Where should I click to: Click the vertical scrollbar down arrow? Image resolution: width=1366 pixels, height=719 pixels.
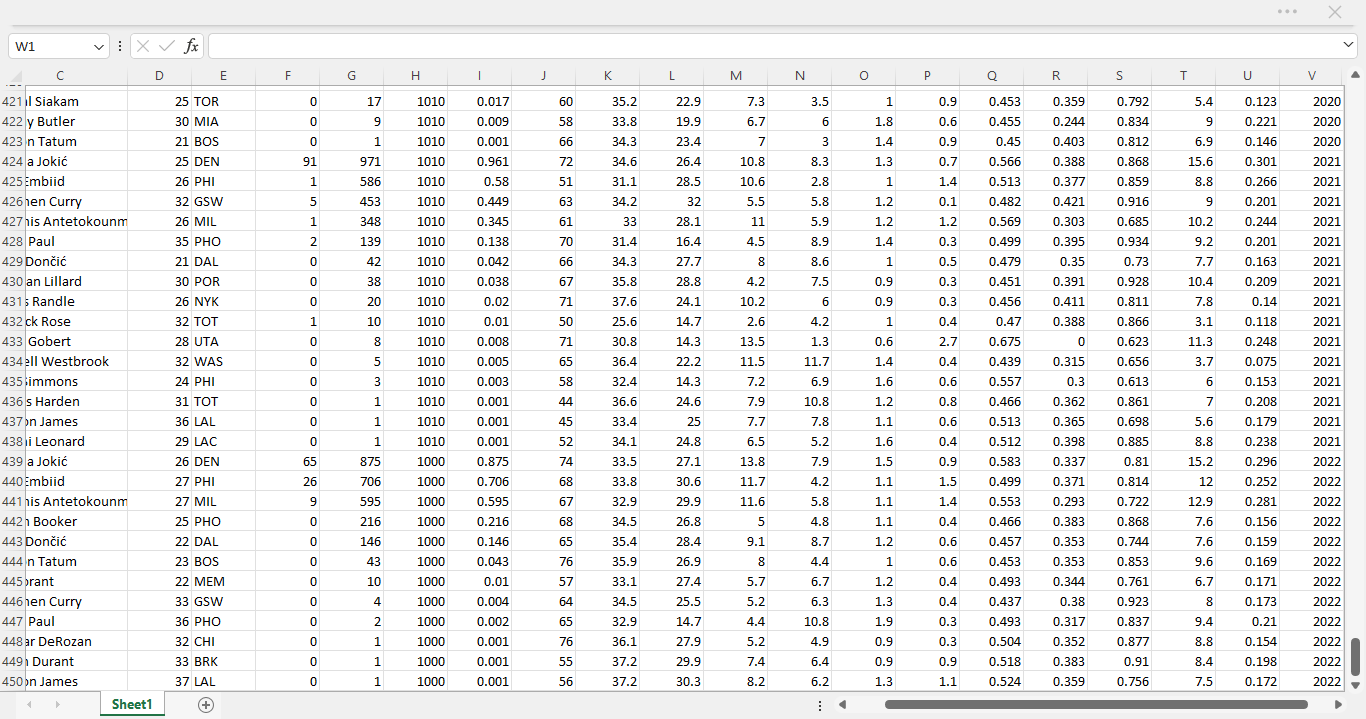pos(1356,684)
